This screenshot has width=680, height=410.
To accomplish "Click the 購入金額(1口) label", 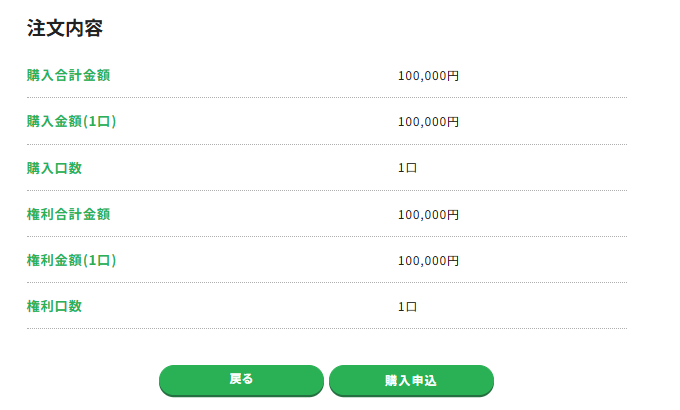I will 72,121.
